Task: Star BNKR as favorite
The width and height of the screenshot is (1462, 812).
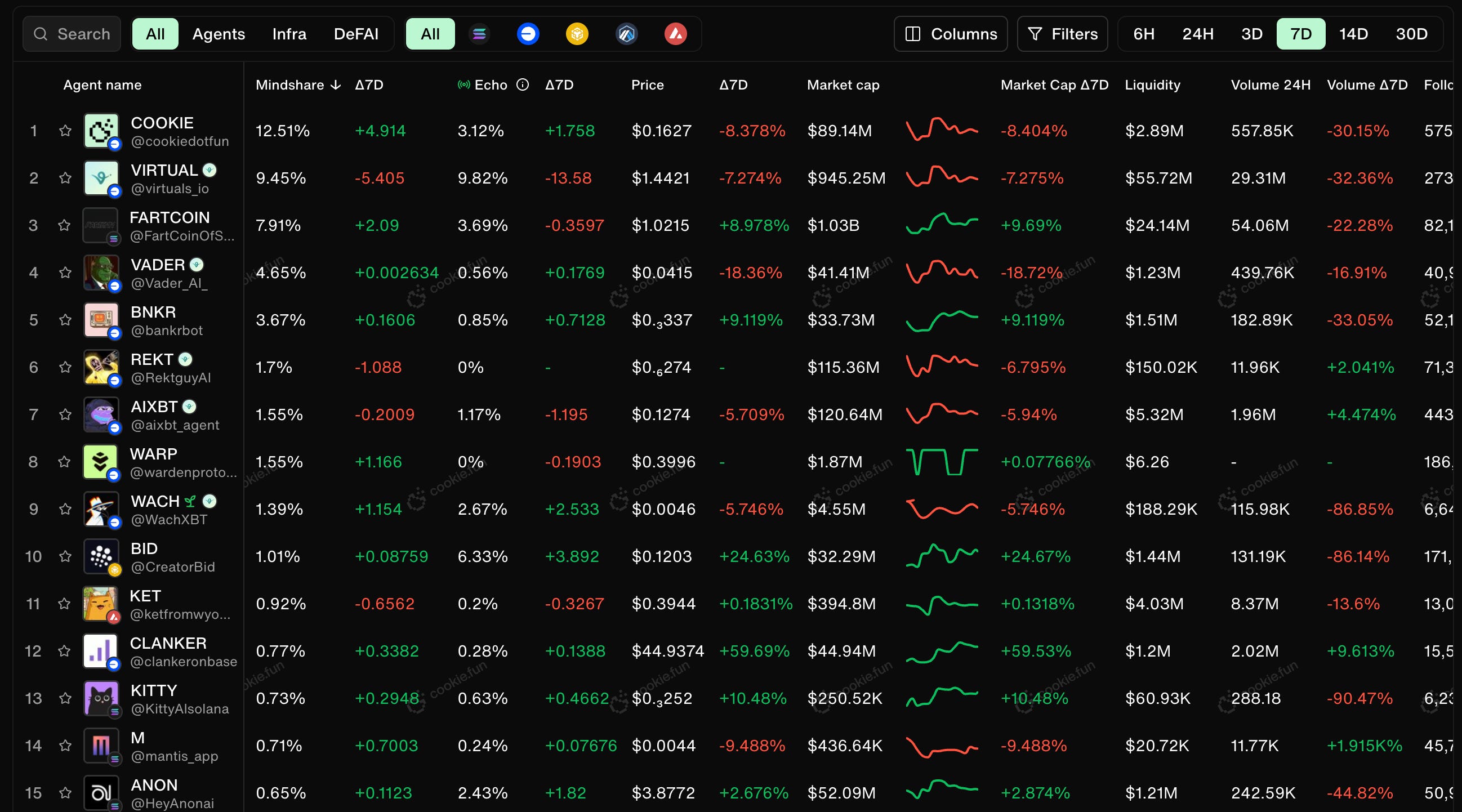Action: (65, 319)
